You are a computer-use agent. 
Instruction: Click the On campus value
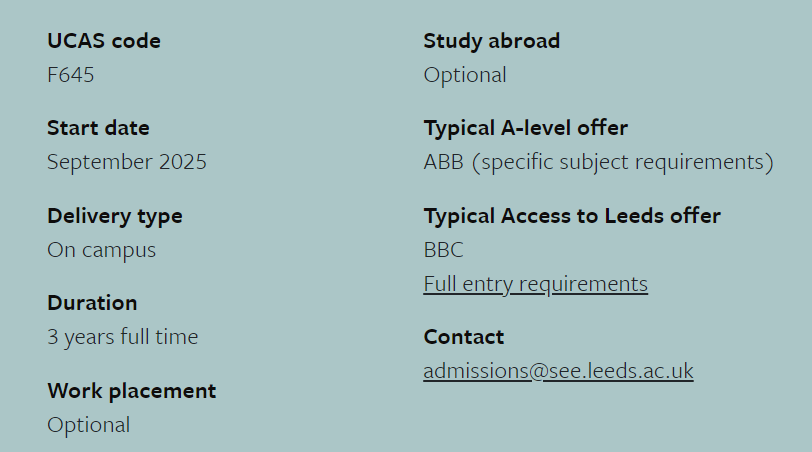102,250
